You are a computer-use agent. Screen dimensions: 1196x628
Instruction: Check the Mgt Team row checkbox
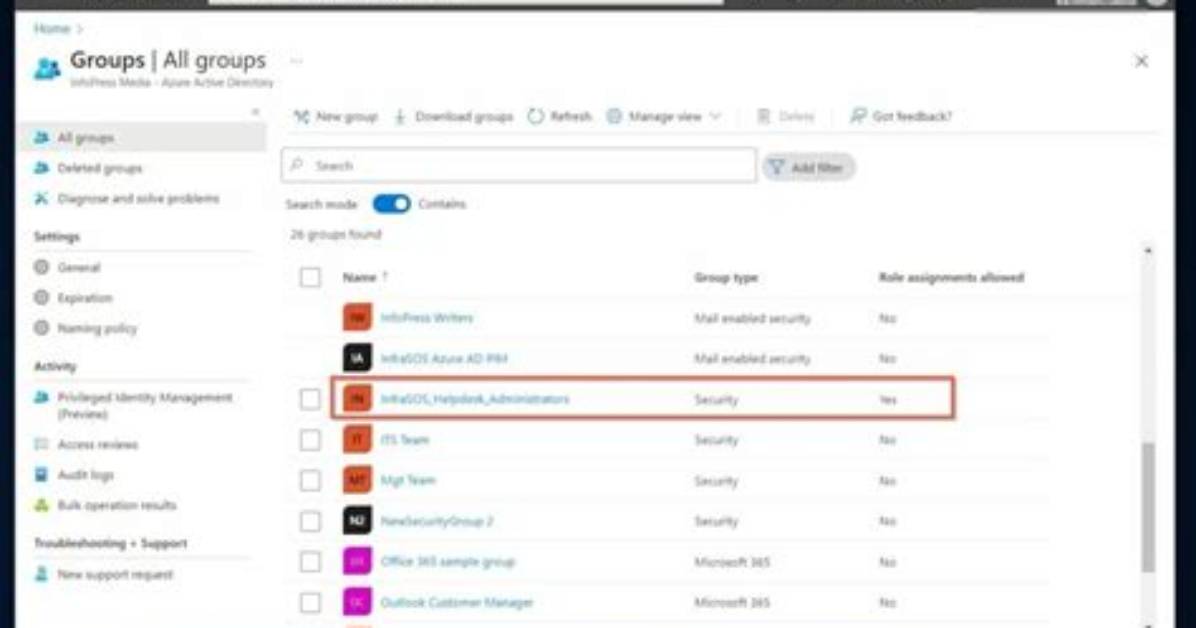tap(310, 481)
